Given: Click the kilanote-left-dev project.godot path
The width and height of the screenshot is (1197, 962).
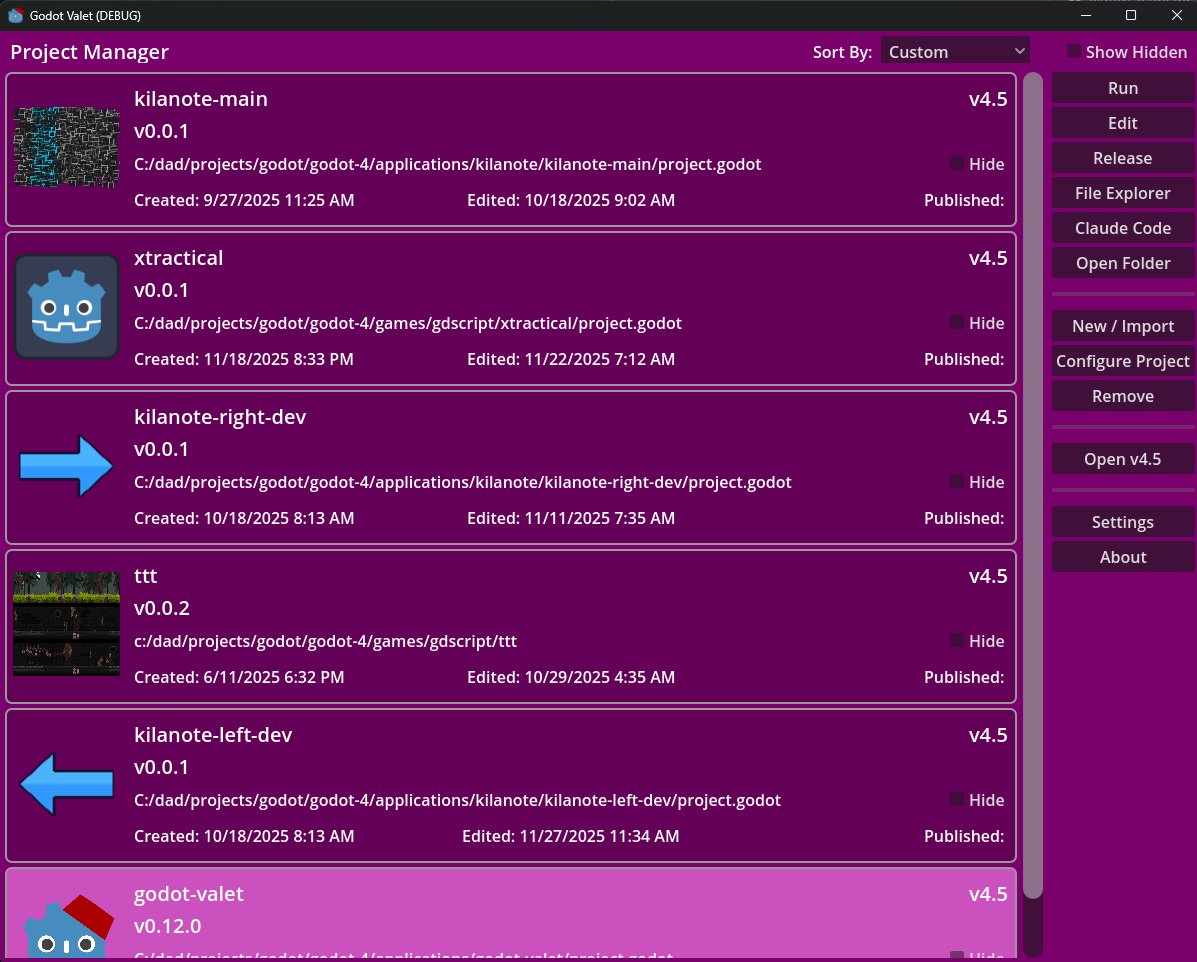Looking at the screenshot, I should pos(457,800).
